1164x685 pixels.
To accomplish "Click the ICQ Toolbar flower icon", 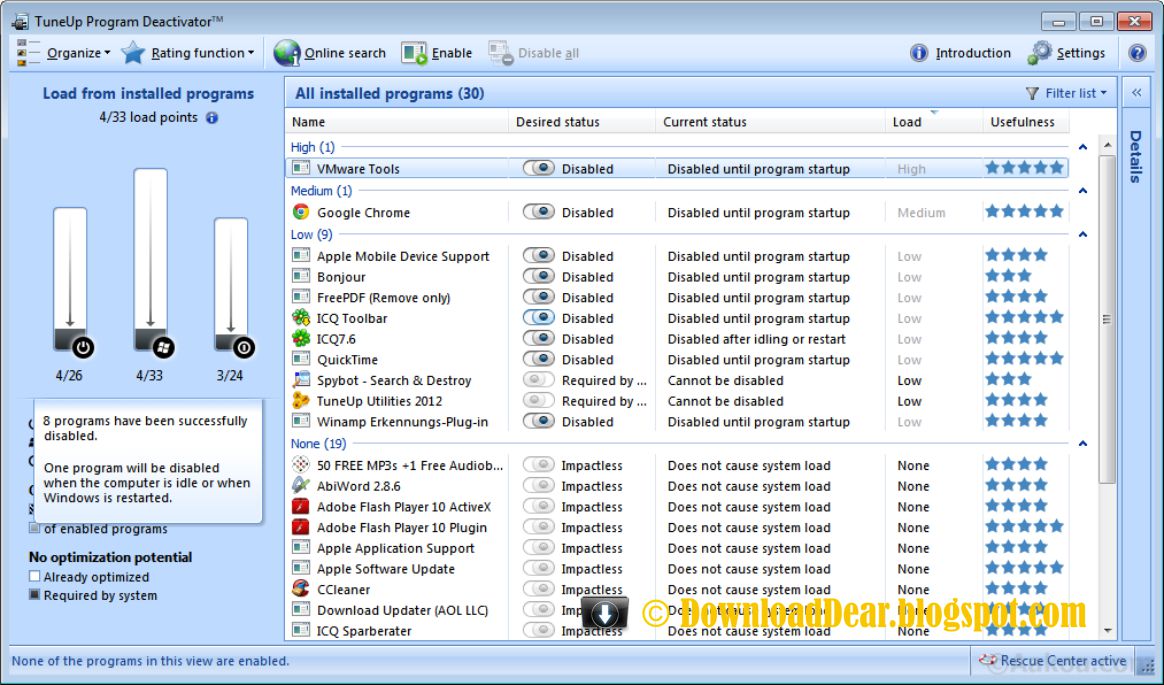I will tap(301, 318).
